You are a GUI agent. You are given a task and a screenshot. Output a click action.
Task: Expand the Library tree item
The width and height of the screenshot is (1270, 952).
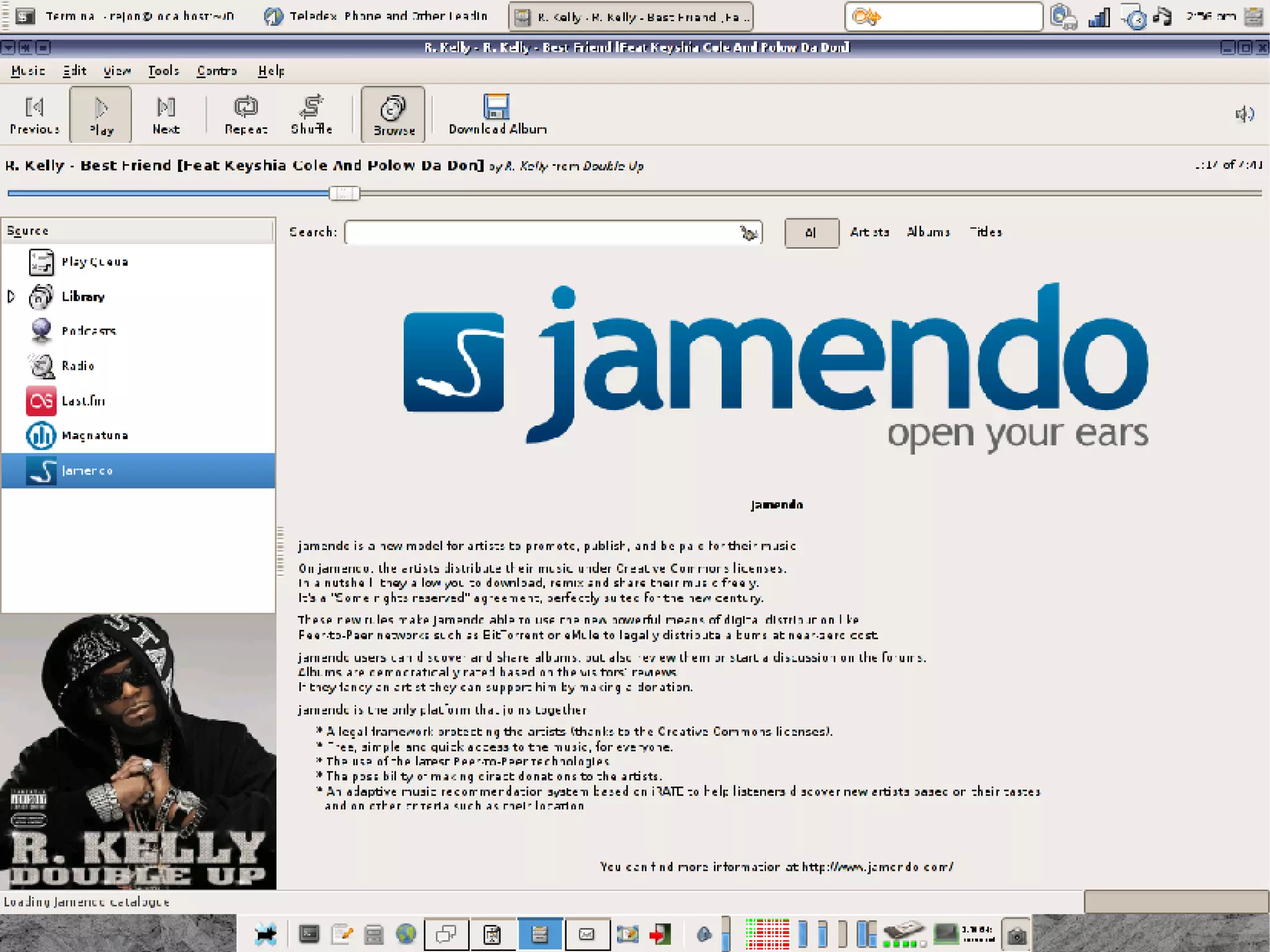coord(11,296)
